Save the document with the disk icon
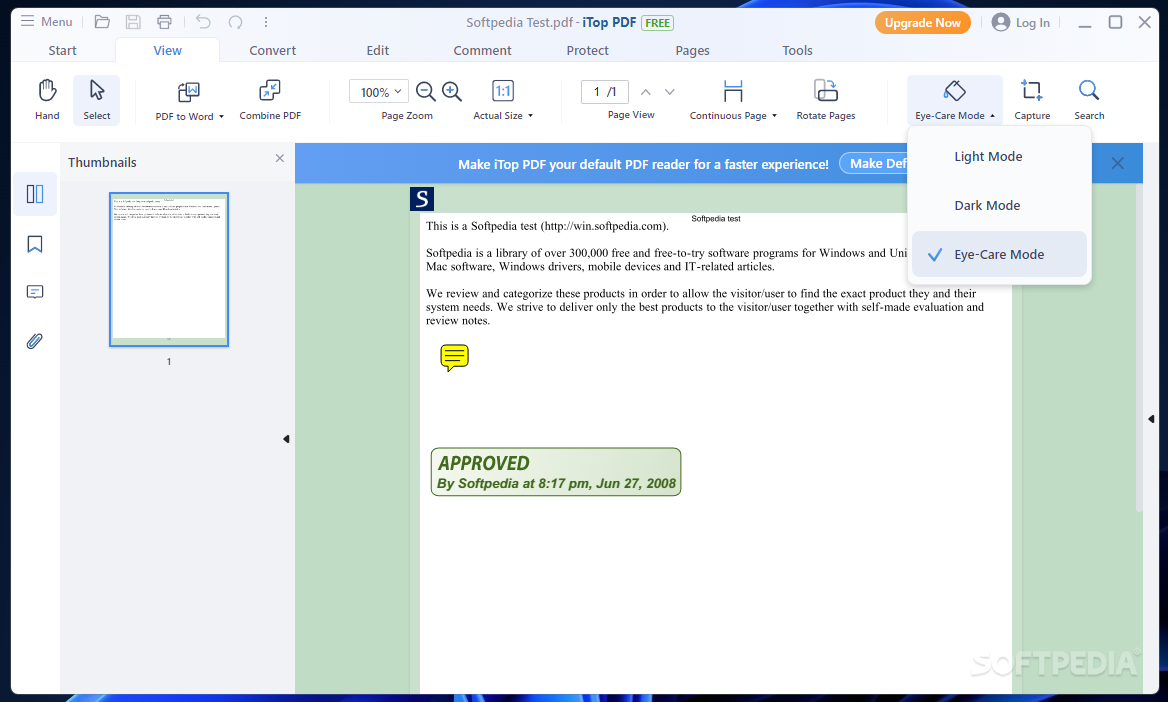Viewport: 1168px width, 702px height. (x=133, y=22)
